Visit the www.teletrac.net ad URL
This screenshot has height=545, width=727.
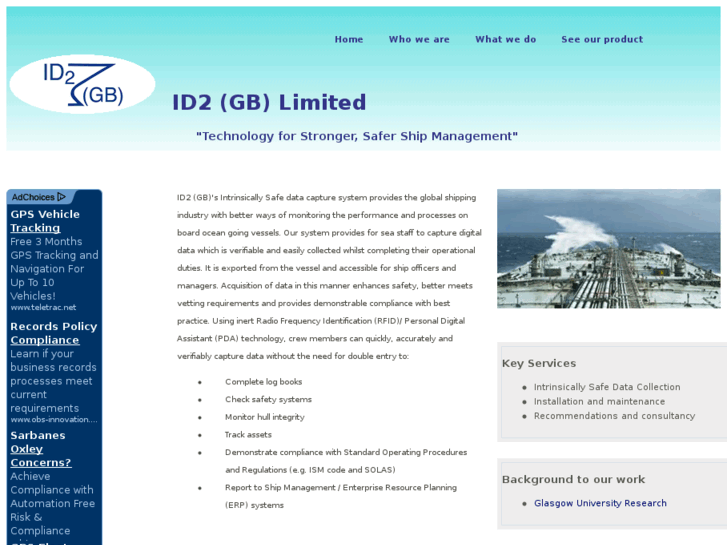click(43, 308)
